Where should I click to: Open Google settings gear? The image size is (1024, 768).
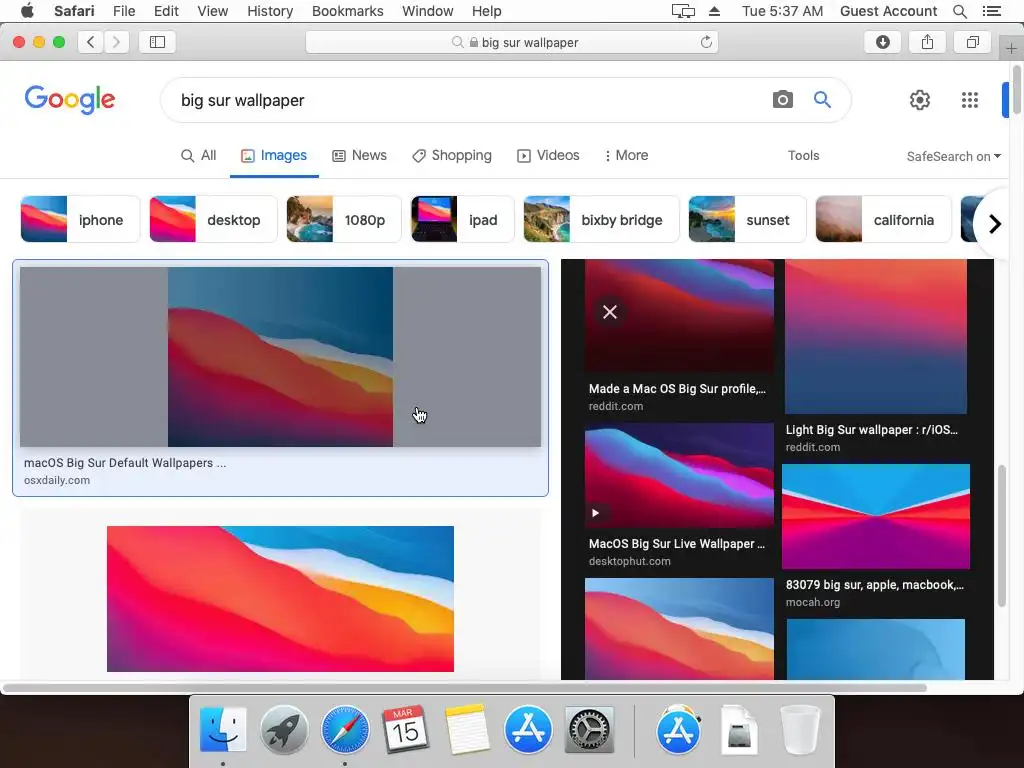click(920, 100)
